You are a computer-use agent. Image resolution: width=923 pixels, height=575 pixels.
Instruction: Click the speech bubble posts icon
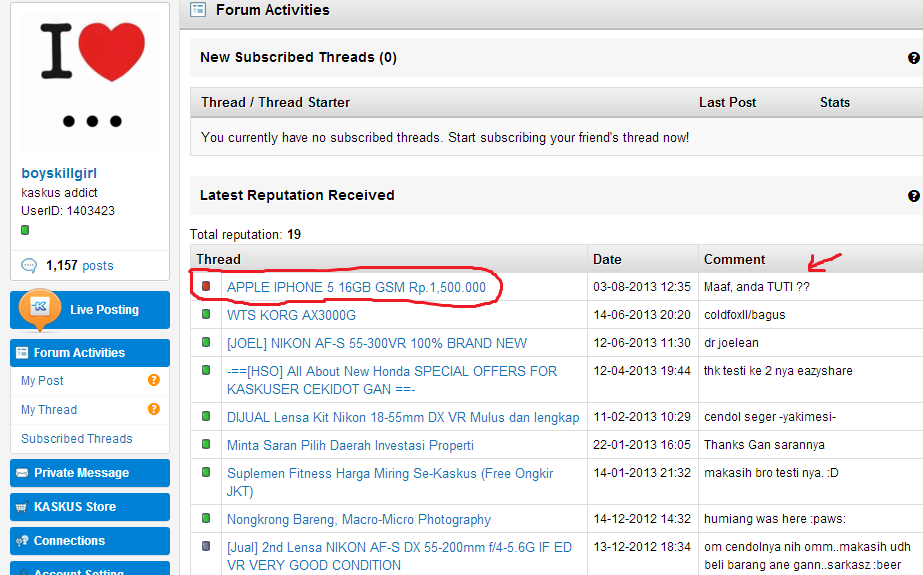click(29, 266)
